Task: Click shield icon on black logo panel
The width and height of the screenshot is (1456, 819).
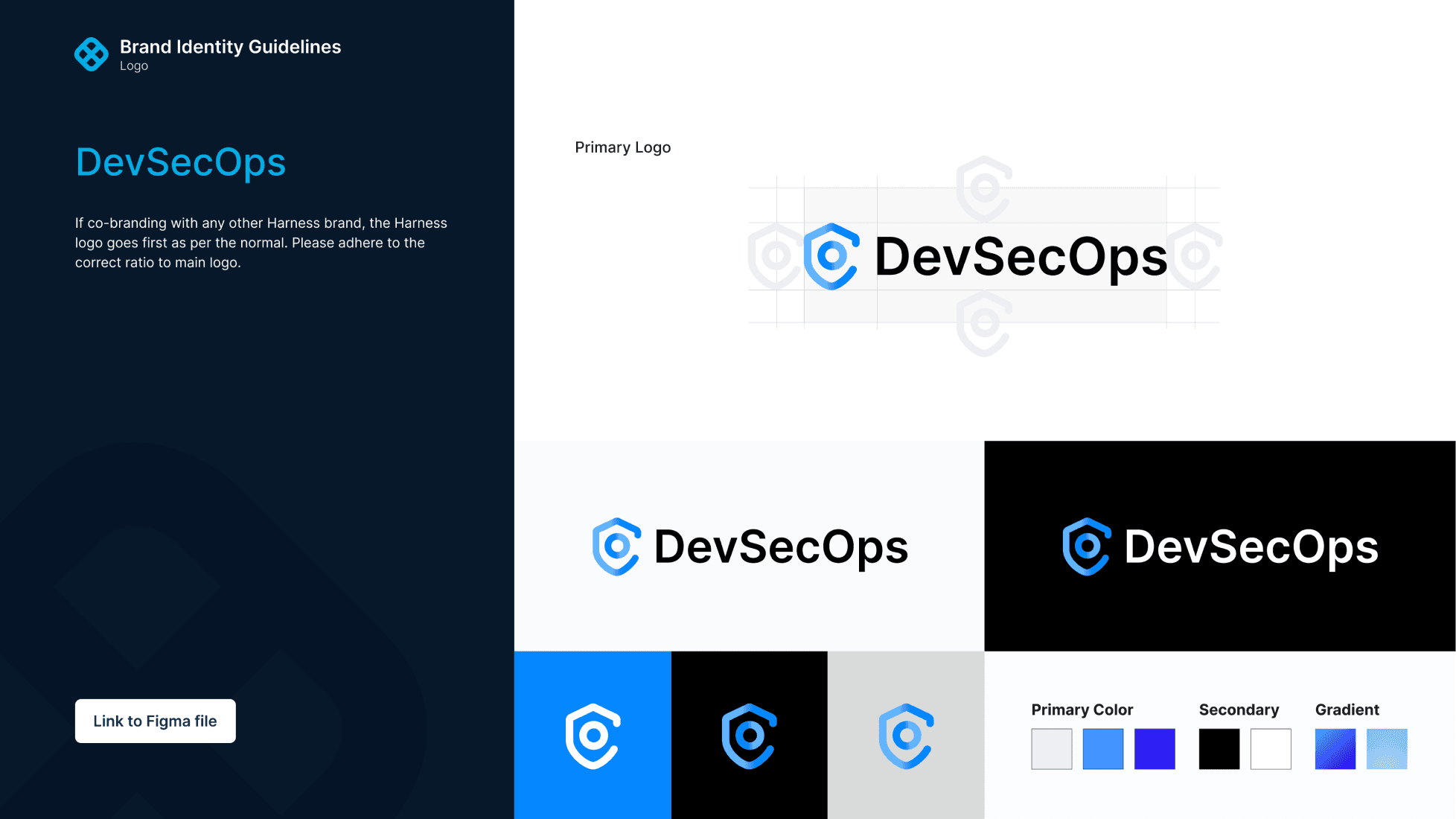Action: point(1086,546)
